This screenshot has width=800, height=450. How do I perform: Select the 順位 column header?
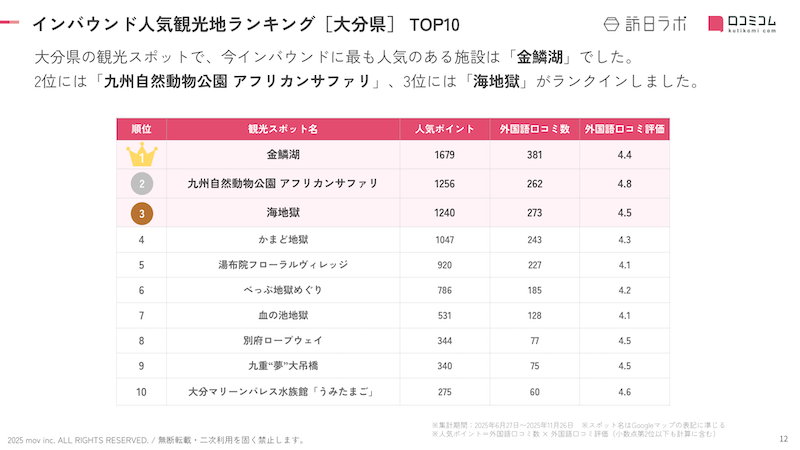pos(142,129)
